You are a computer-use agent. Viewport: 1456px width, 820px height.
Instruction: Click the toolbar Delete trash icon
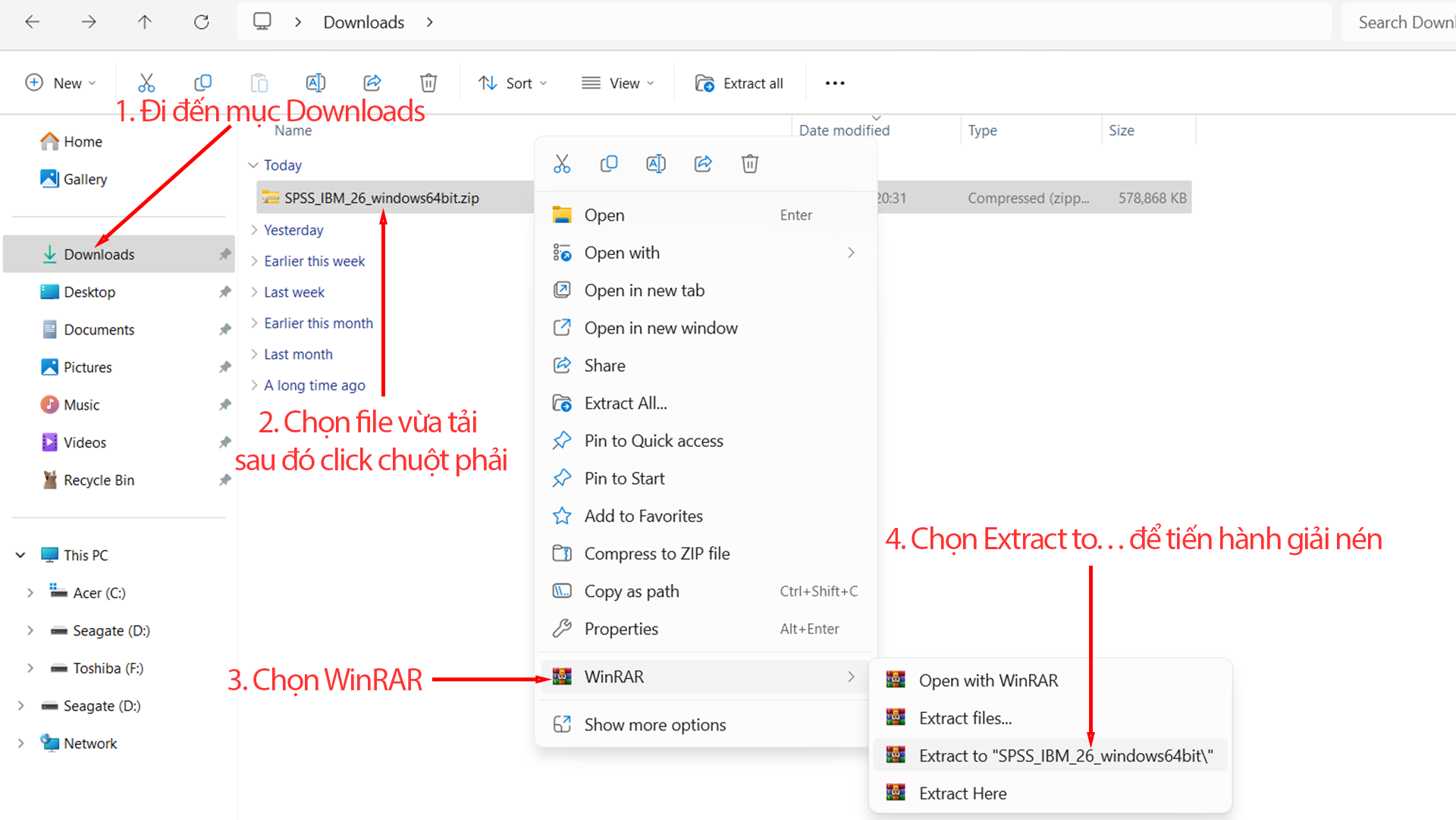(x=428, y=83)
